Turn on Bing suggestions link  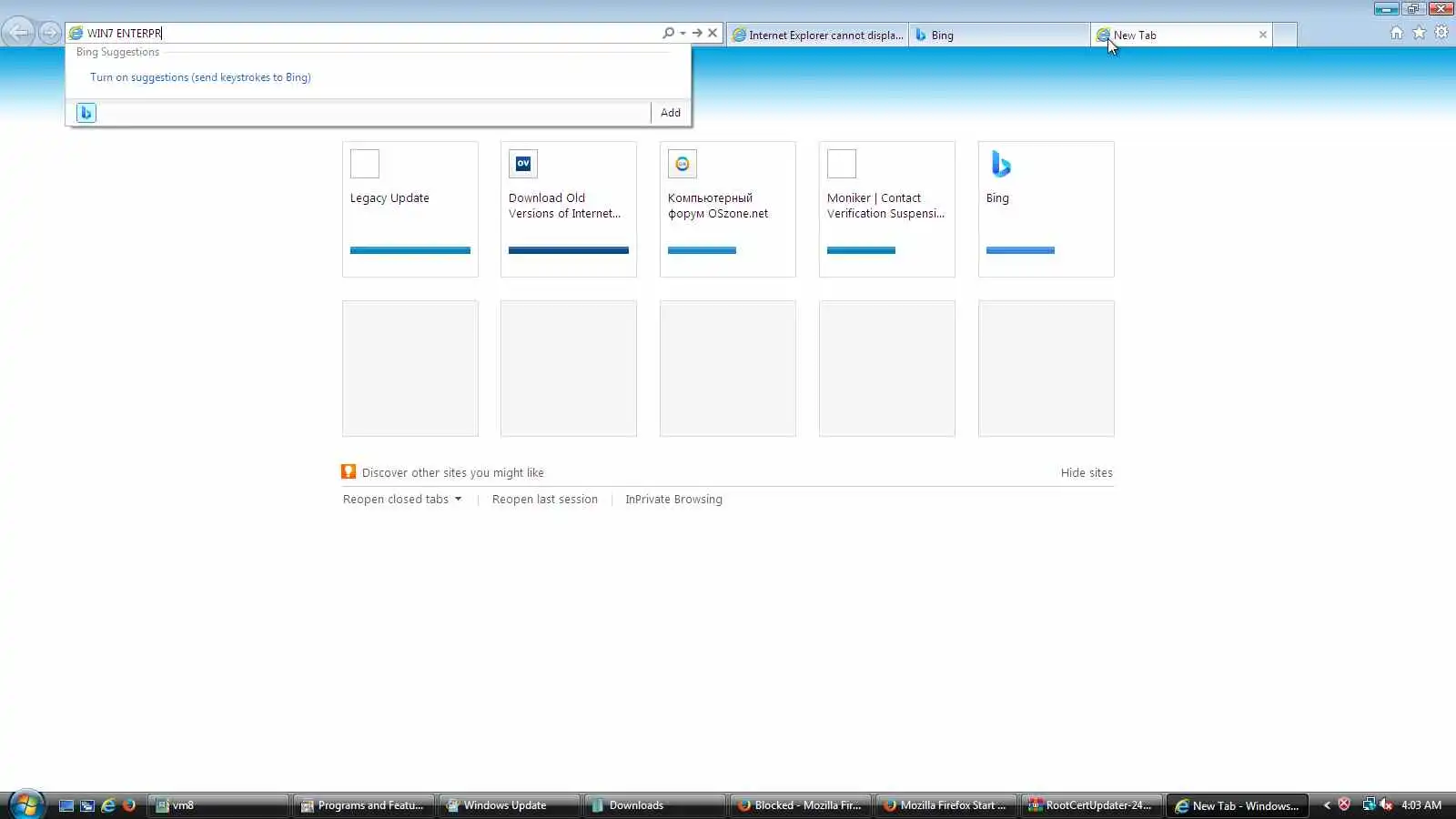coord(200,77)
